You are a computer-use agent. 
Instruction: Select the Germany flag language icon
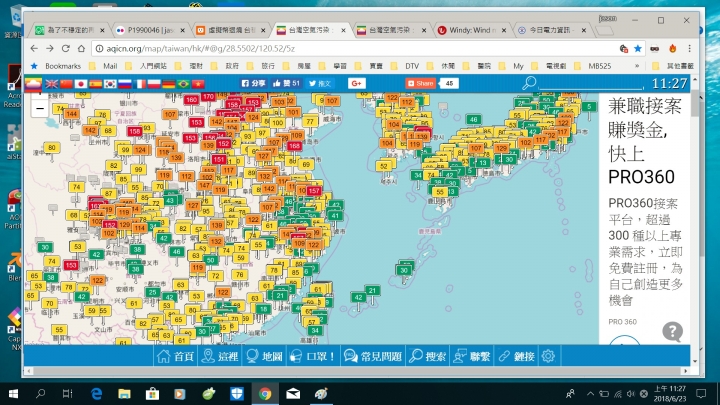coord(169,84)
